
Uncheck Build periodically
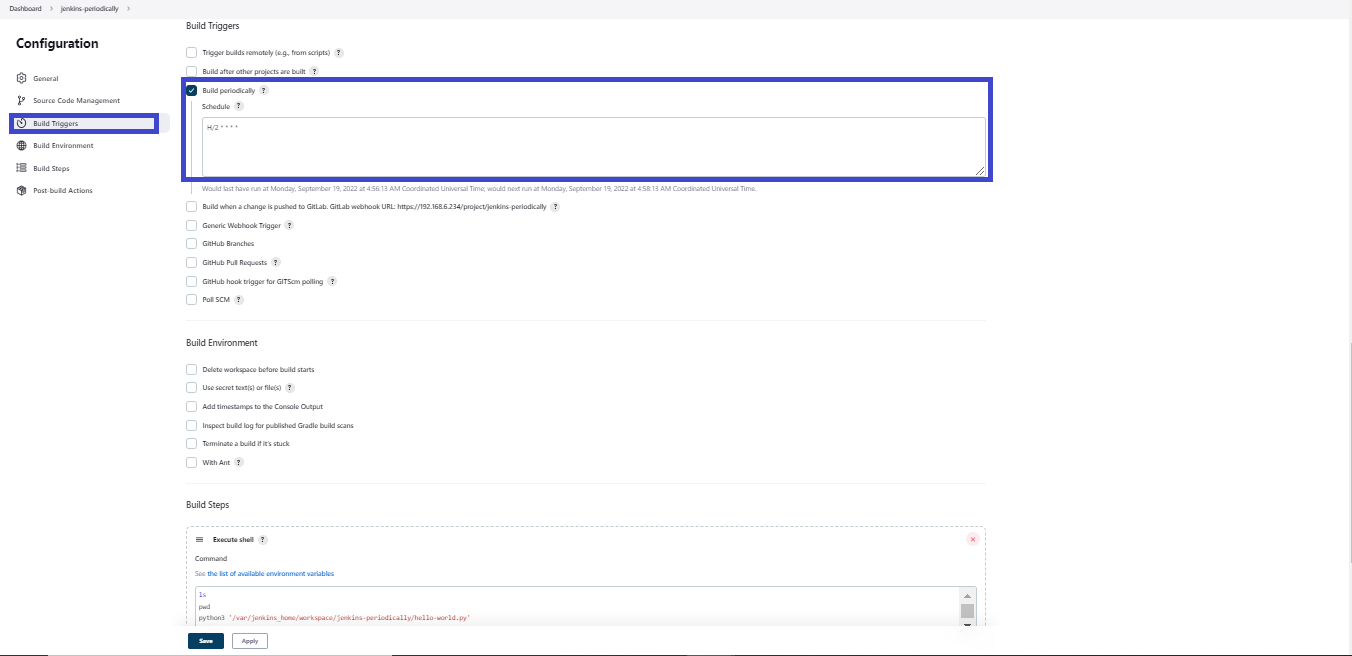point(192,90)
